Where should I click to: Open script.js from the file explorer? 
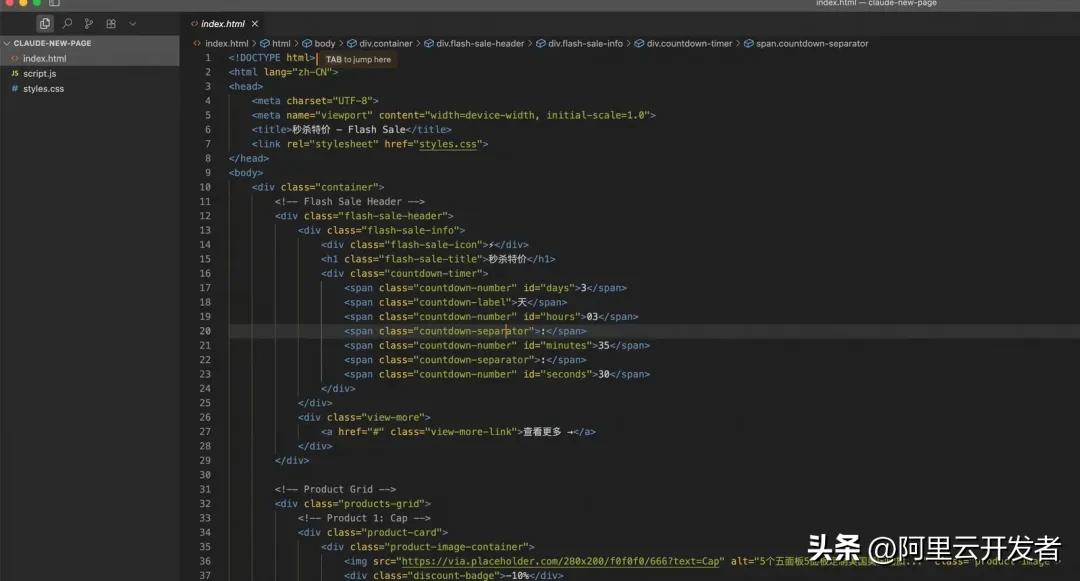[39, 74]
